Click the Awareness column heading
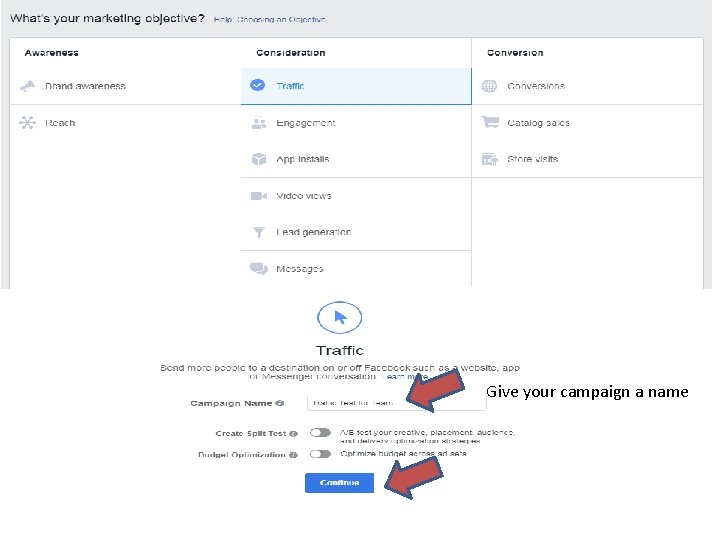Image resolution: width=720 pixels, height=540 pixels. click(51, 53)
